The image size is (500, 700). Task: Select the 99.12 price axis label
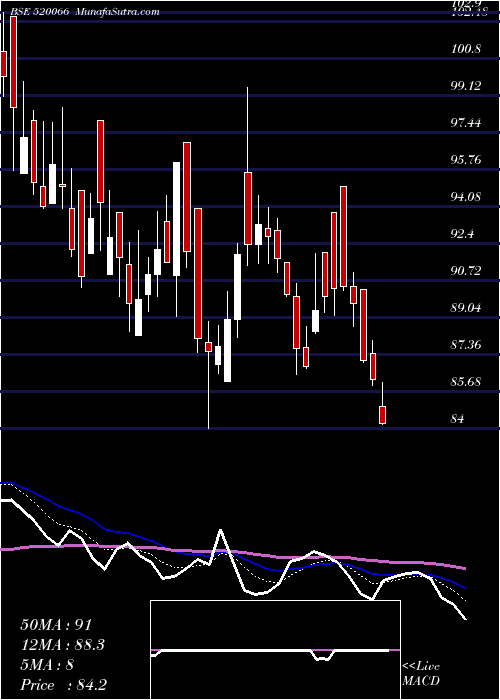(466, 85)
